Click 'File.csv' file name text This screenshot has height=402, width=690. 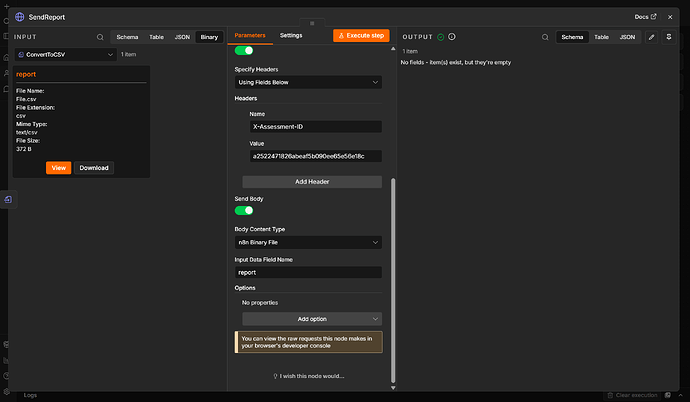click(26, 99)
